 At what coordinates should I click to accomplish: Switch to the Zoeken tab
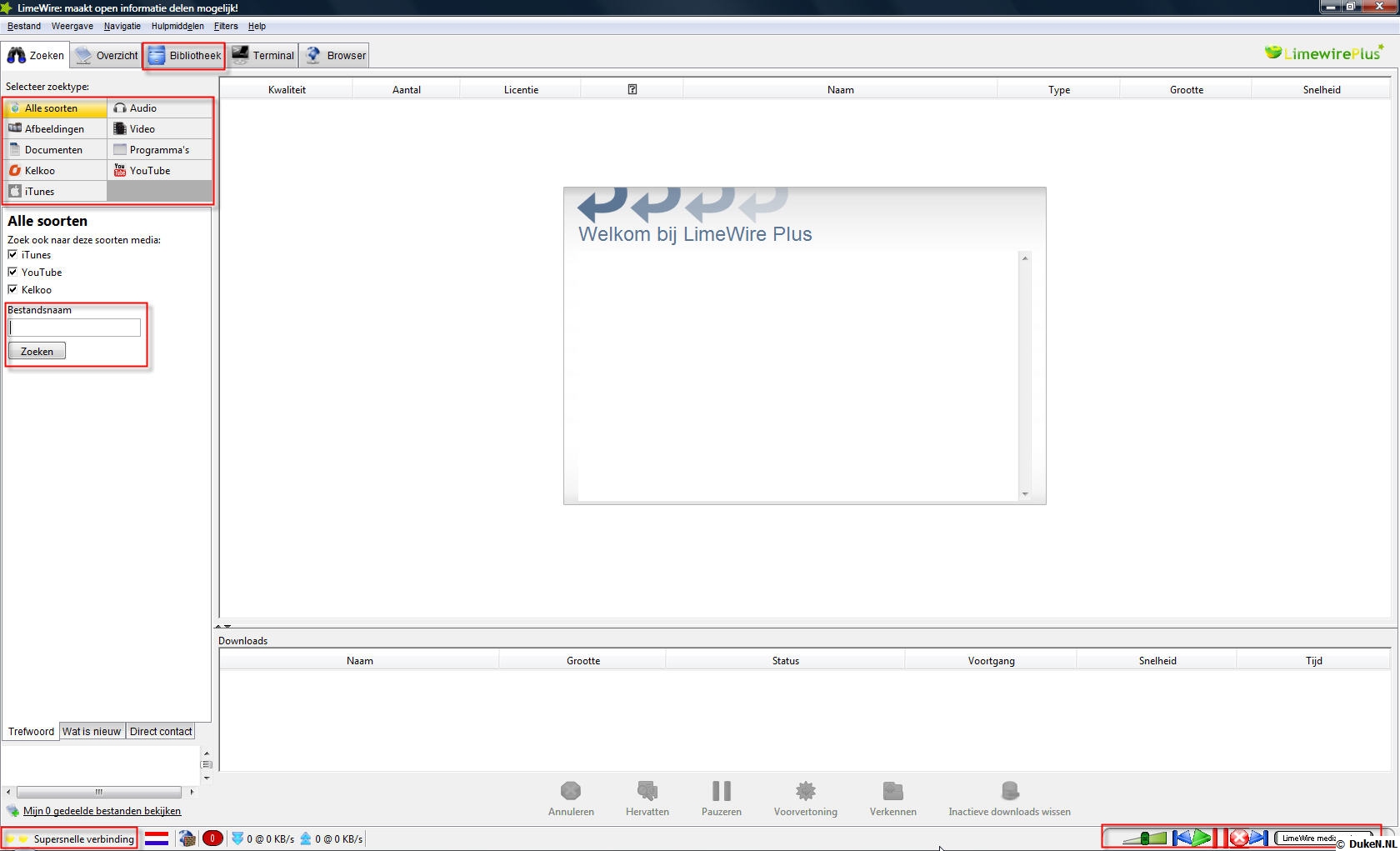pos(36,56)
